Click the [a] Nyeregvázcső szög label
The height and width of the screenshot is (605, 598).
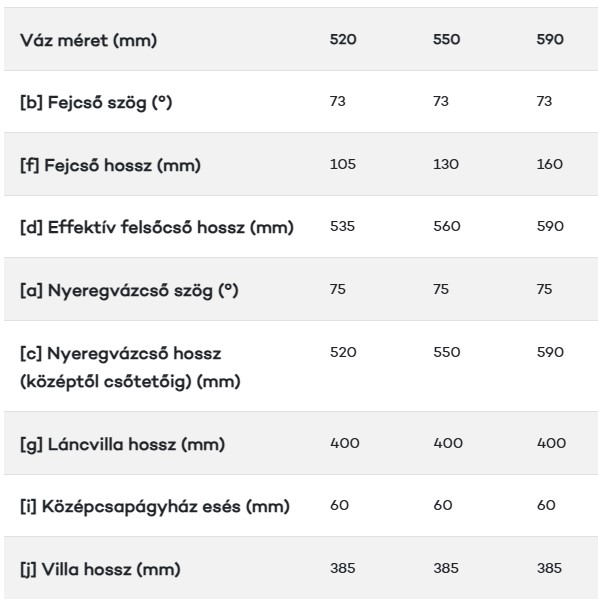pyautogui.click(x=129, y=291)
